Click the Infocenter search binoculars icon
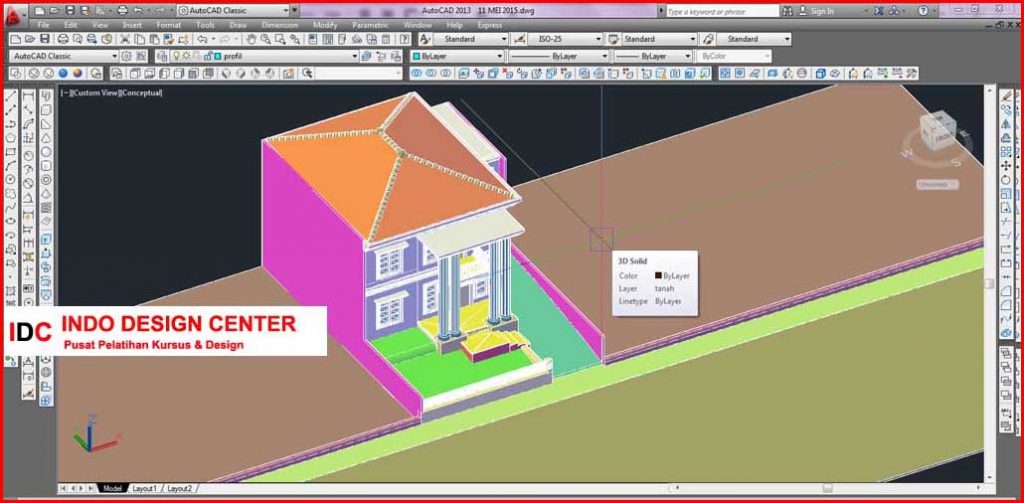 788,11
